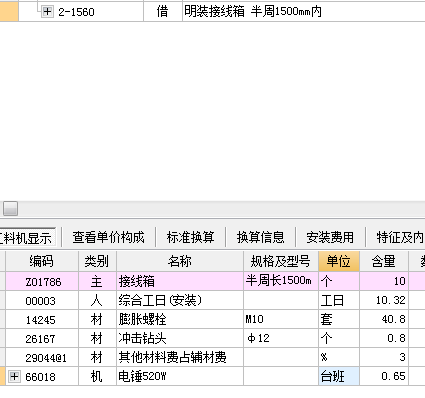Select the 借 cell in top row
This screenshot has width=425, height=398.
pyautogui.click(x=163, y=12)
